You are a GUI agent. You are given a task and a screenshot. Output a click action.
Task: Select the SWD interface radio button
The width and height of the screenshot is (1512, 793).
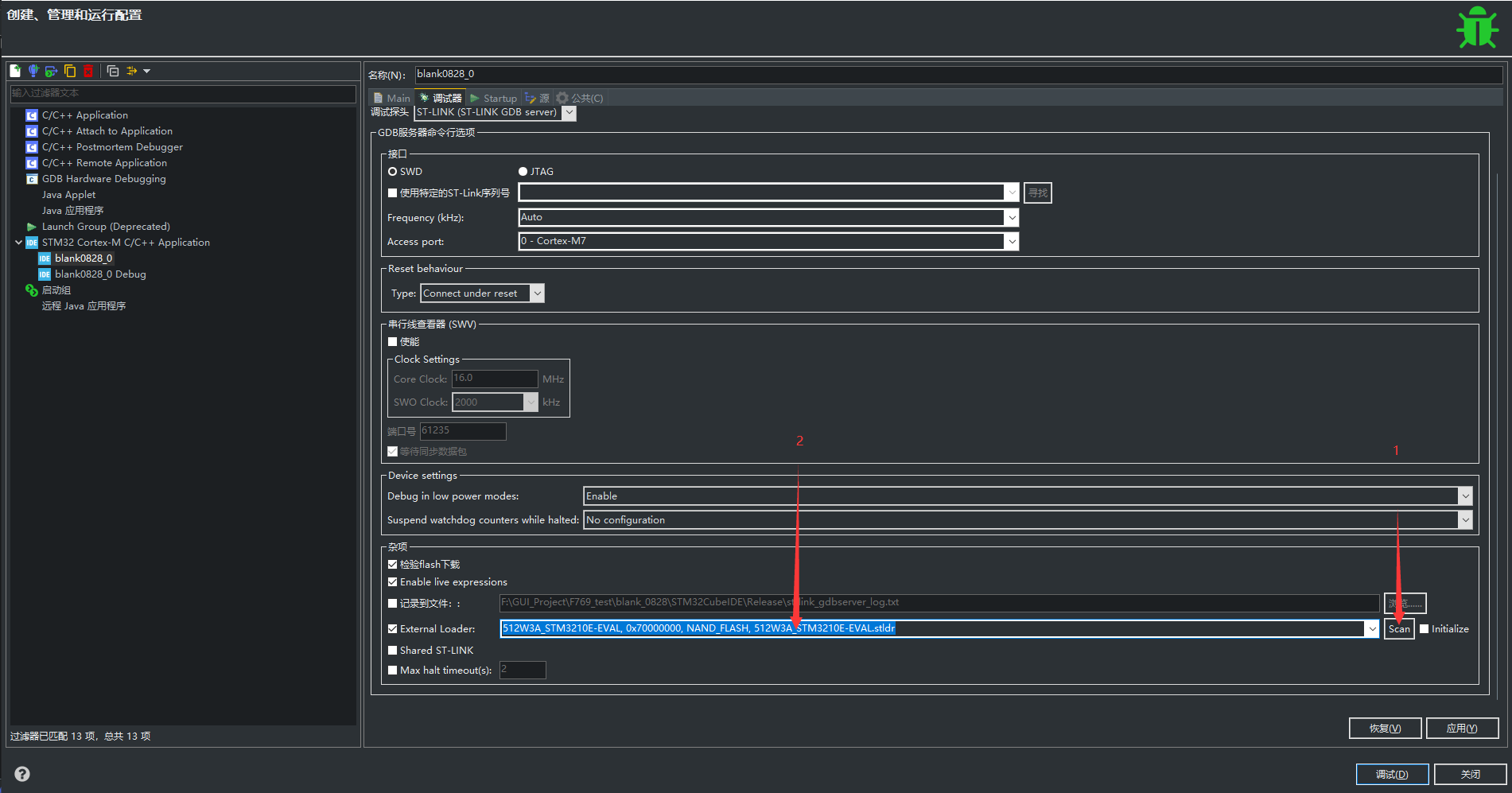(393, 171)
